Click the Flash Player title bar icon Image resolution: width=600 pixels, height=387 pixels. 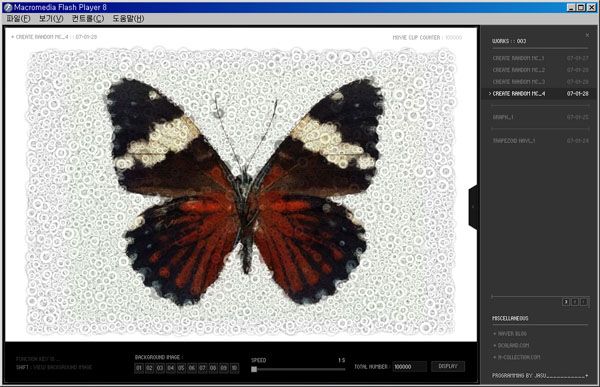[8, 7]
